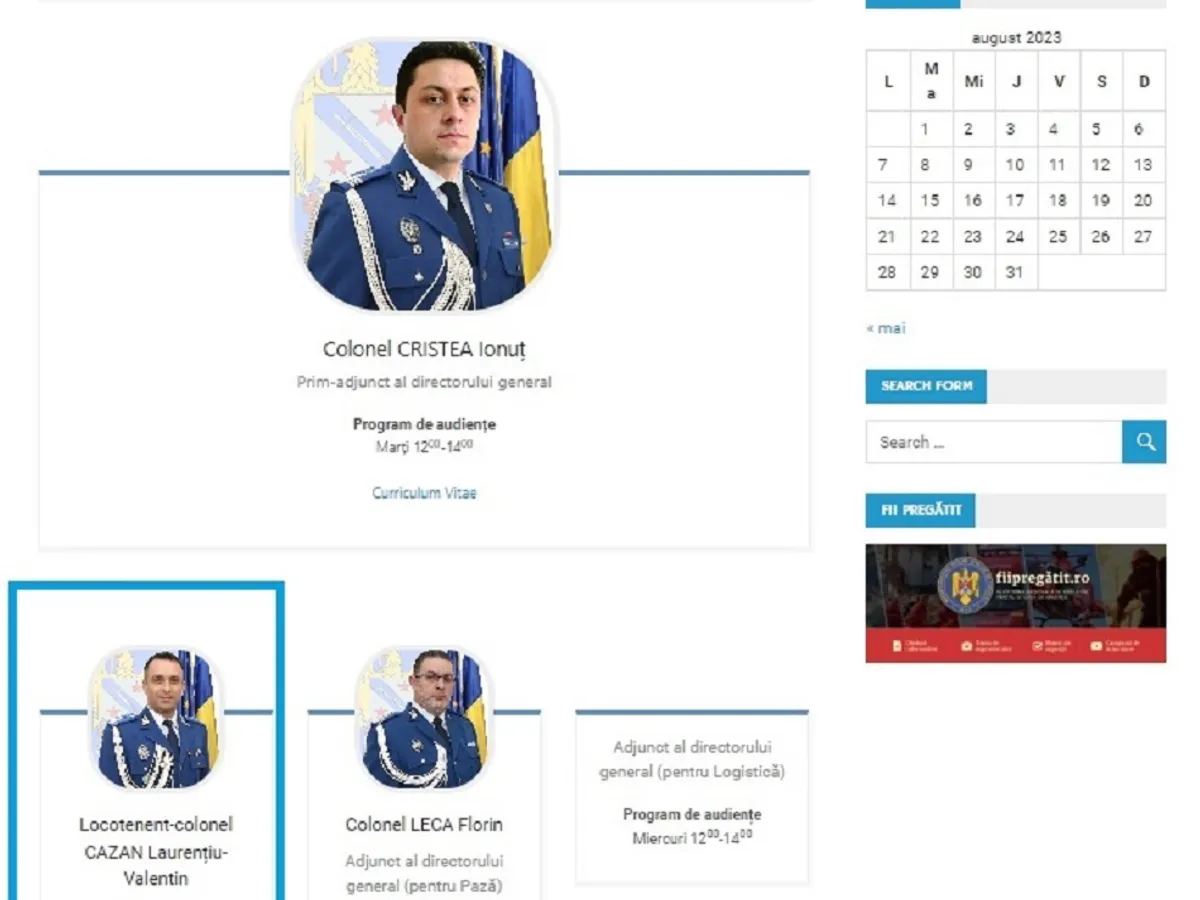This screenshot has width=1200, height=900.
Task: Select day 31 in the August calendar
Action: coord(1015,272)
